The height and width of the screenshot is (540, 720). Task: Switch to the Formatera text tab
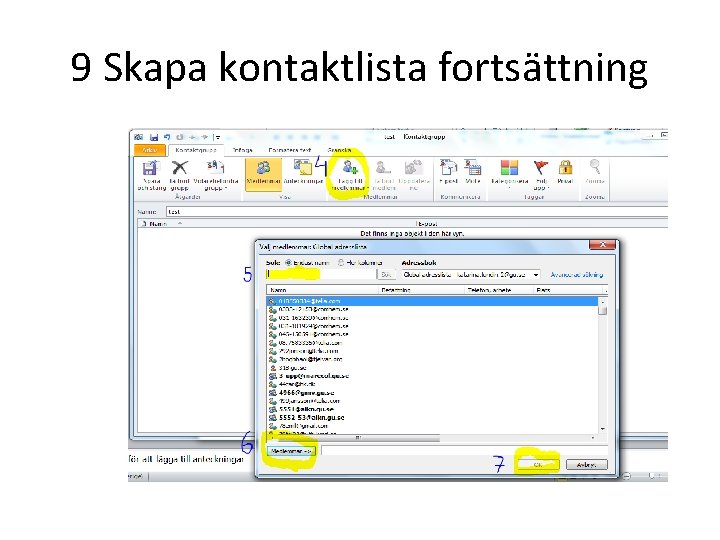click(x=290, y=150)
